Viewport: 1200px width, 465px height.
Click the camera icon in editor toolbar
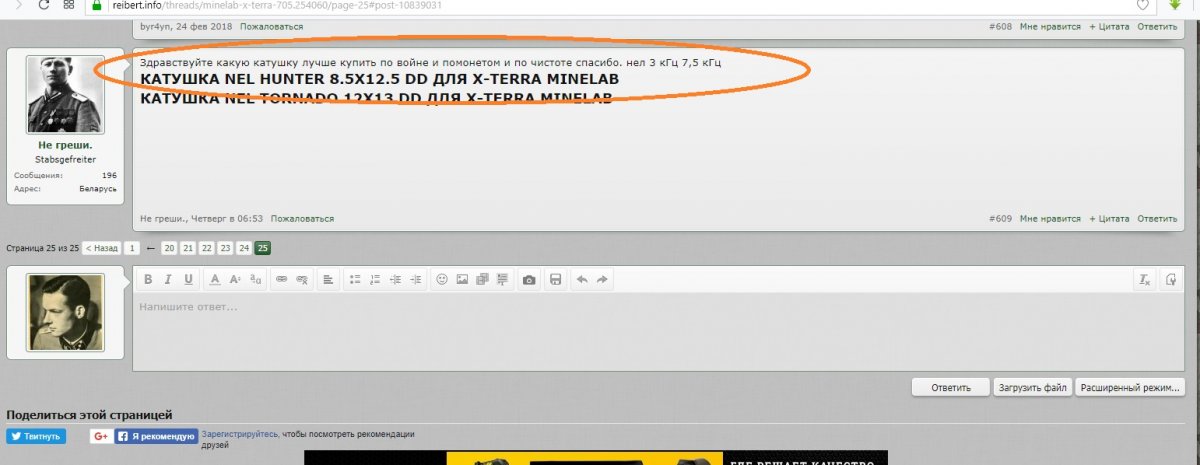529,280
